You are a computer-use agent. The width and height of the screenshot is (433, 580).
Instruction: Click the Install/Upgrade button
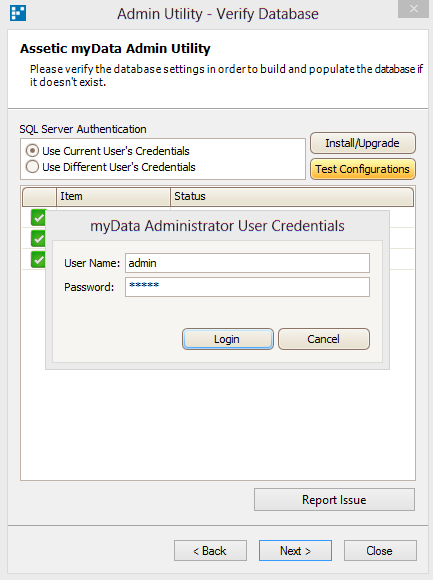click(x=363, y=143)
